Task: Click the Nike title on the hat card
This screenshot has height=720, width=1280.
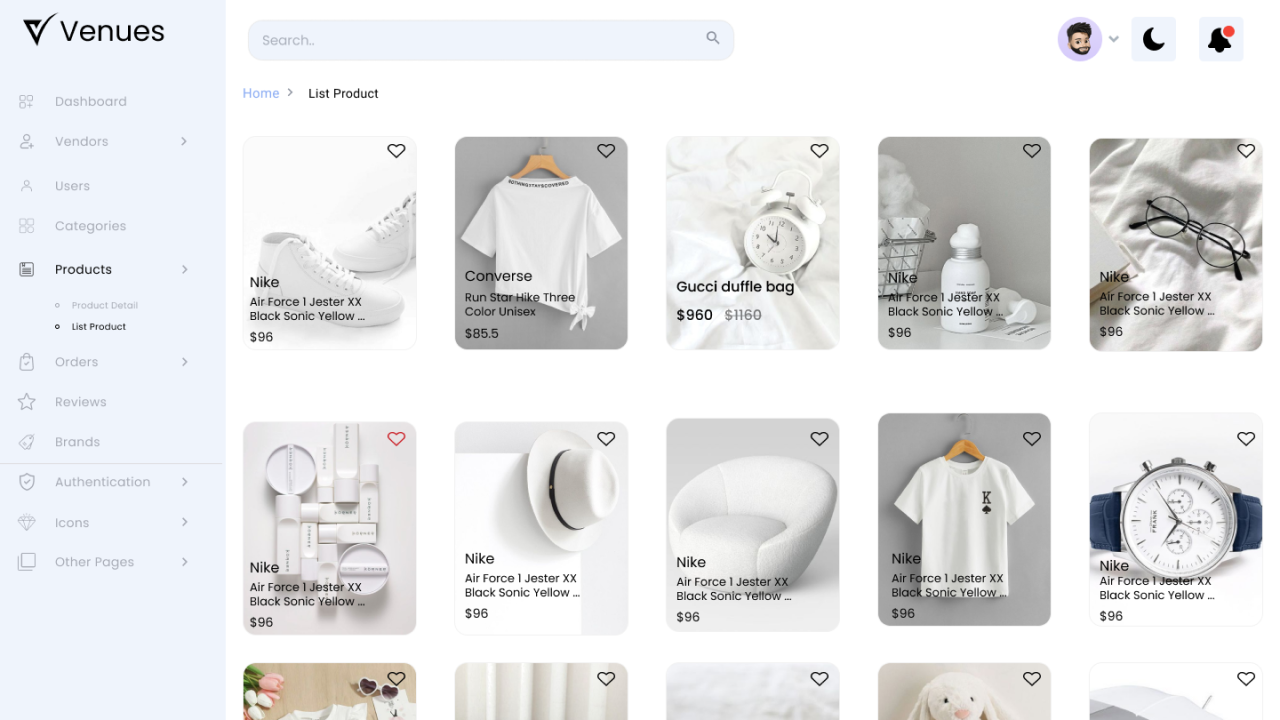Action: (480, 558)
